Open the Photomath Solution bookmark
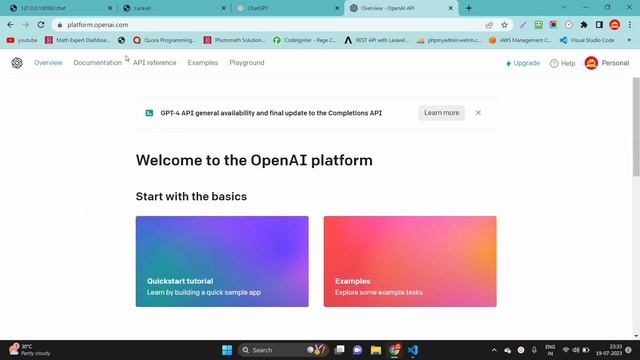640x360 pixels. click(x=235, y=40)
